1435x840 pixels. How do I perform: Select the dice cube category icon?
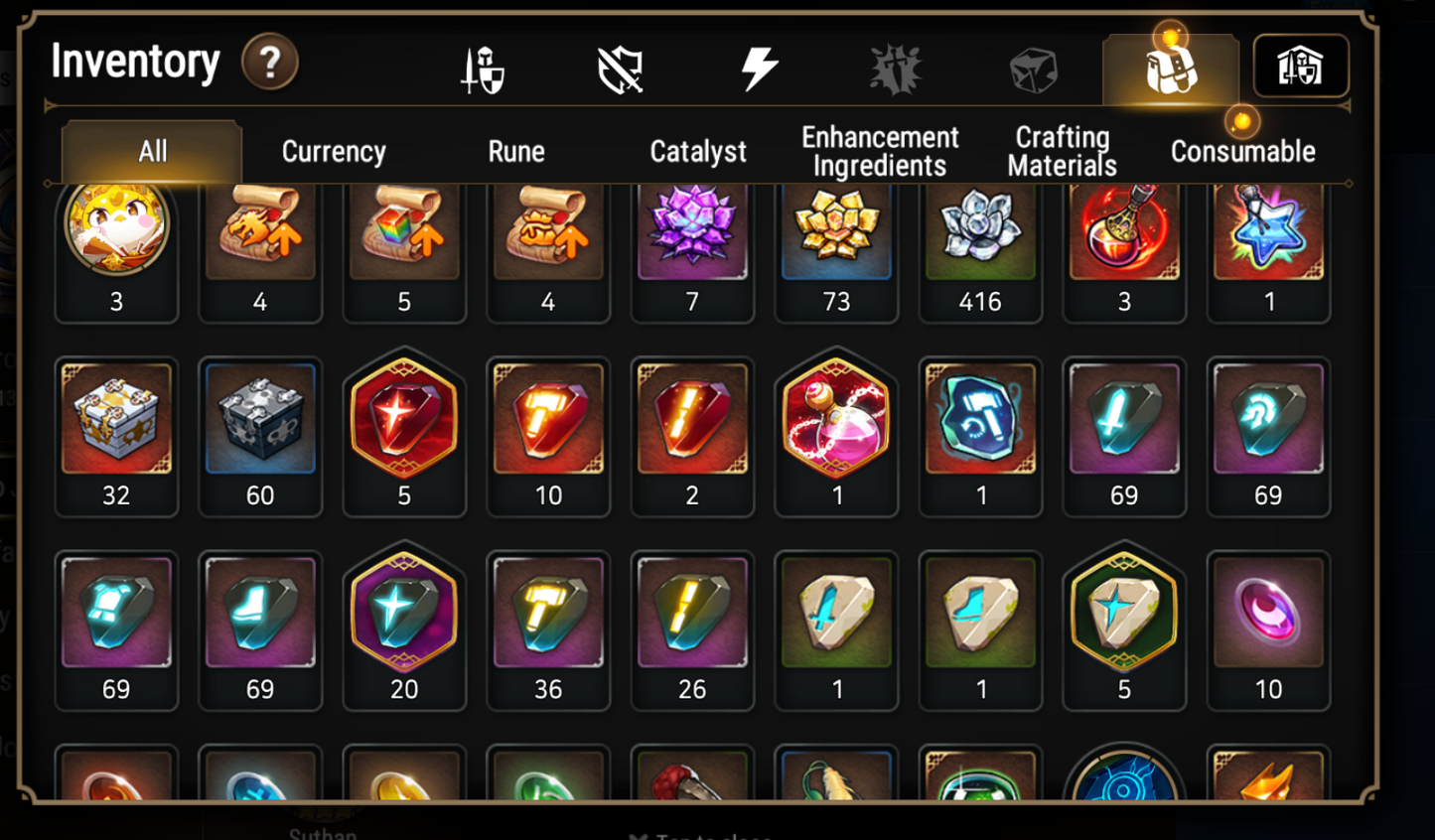1034,71
